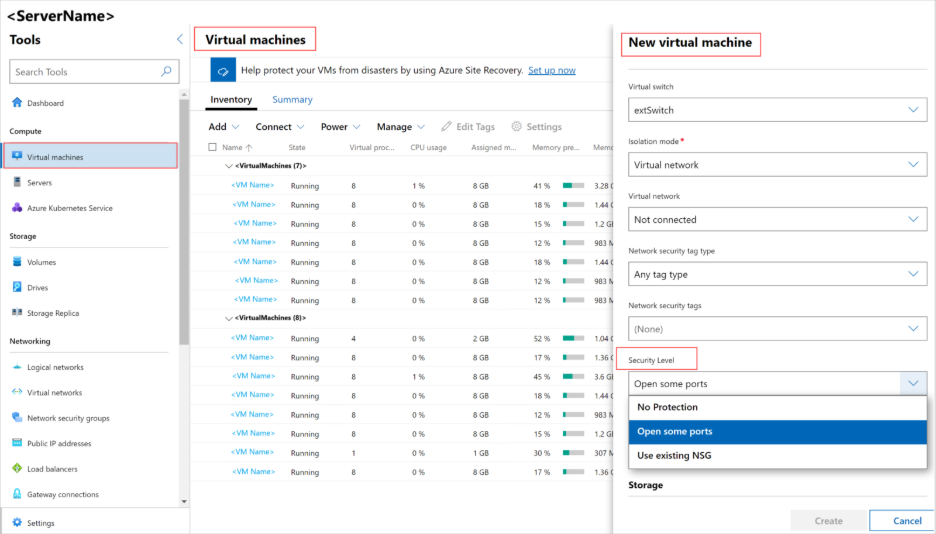Viewport: 936px width, 534px height.
Task: Open the VM Name link with 41 % memory
Action: pyautogui.click(x=253, y=186)
